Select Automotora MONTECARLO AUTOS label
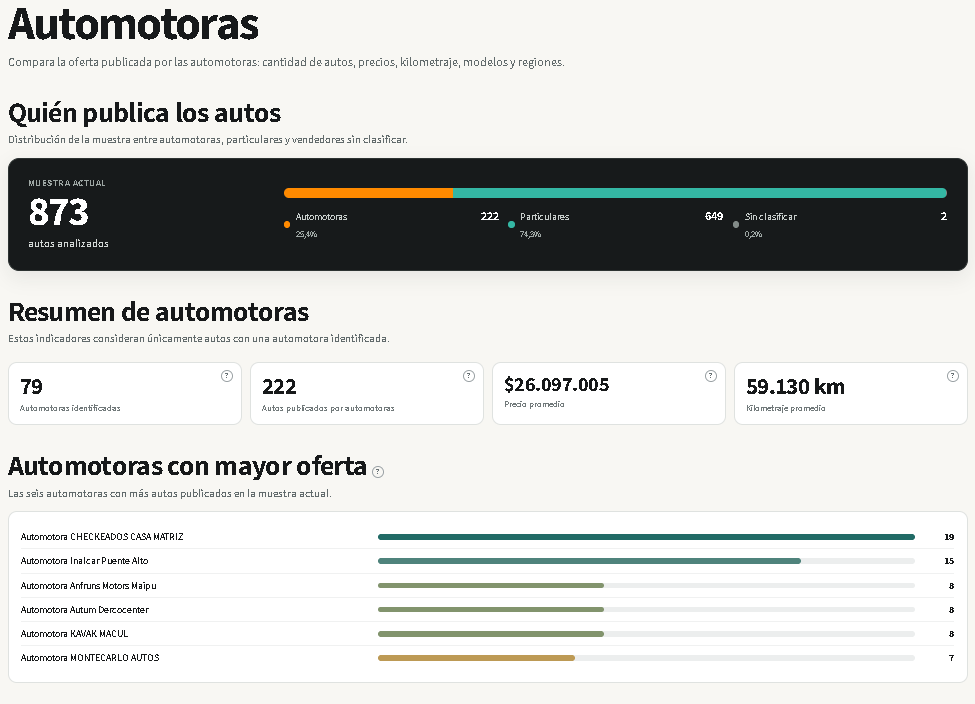Viewport: 975px width, 704px height. pos(90,658)
